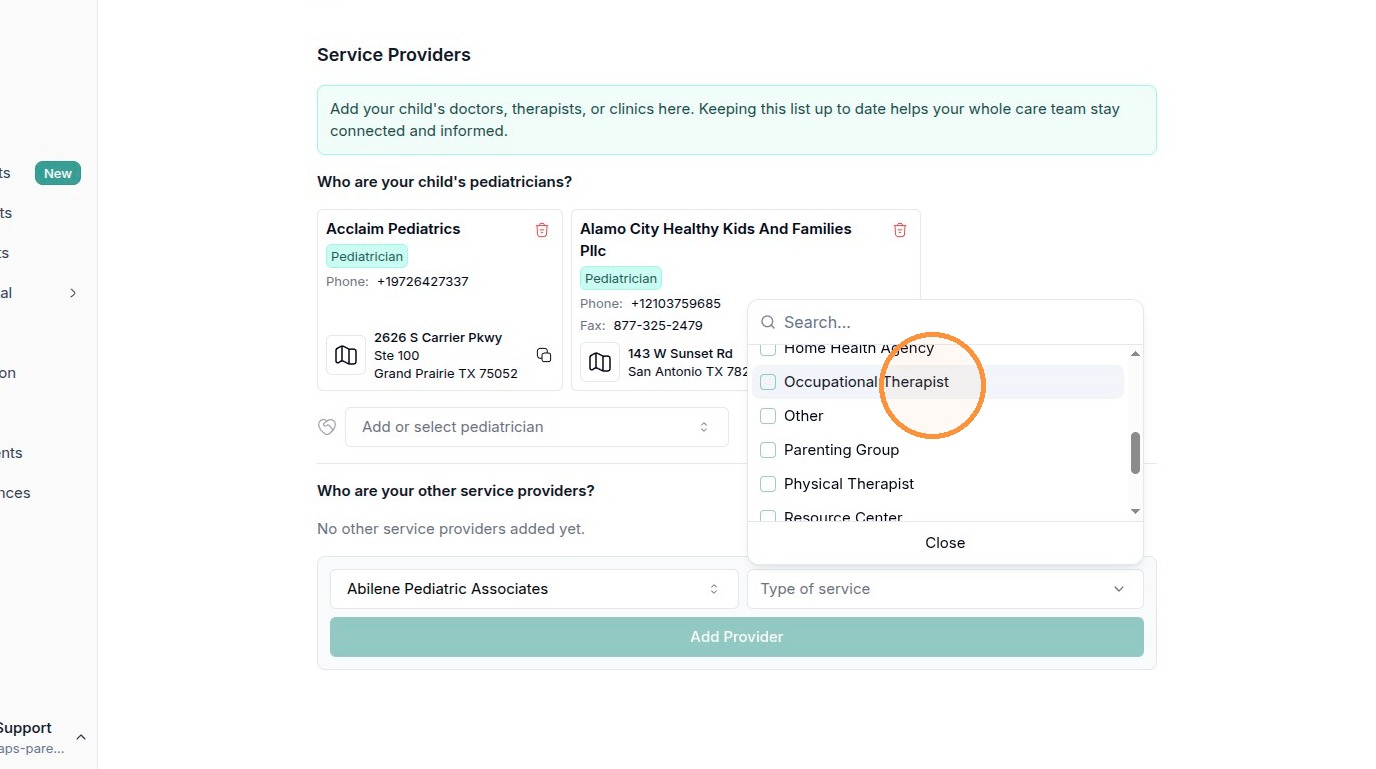Viewport: 1376px width, 769px height.
Task: Click the heart icon beside pediatrician selector
Action: [327, 427]
